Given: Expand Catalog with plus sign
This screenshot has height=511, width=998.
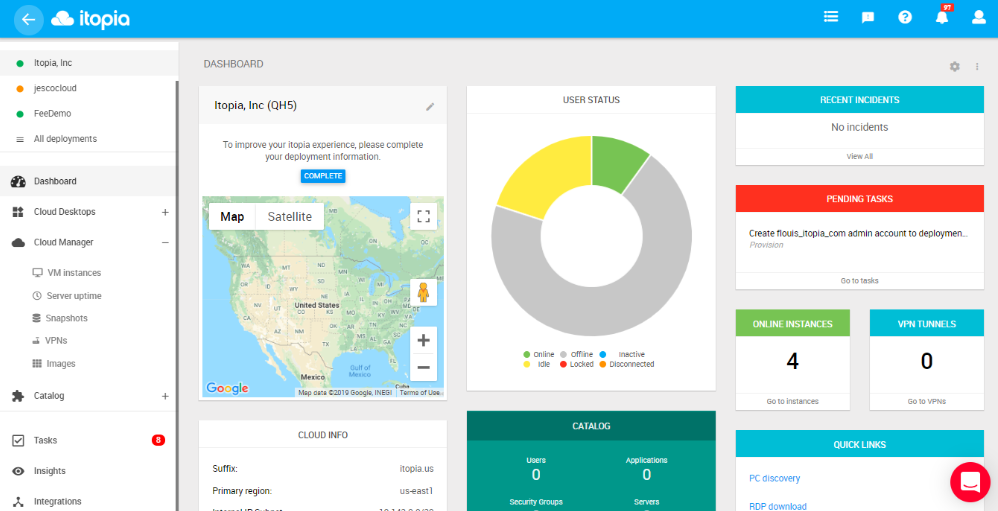Looking at the screenshot, I should (165, 396).
